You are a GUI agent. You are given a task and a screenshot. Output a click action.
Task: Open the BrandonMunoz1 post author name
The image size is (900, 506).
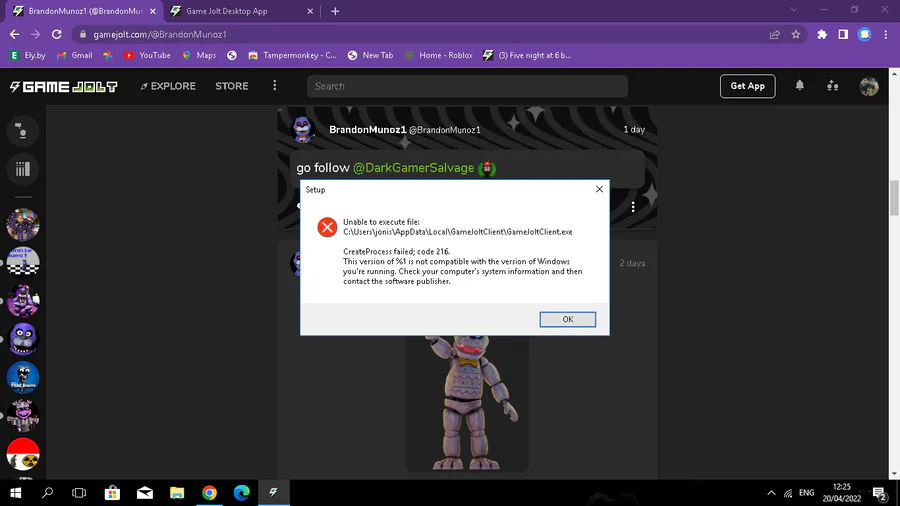click(367, 130)
